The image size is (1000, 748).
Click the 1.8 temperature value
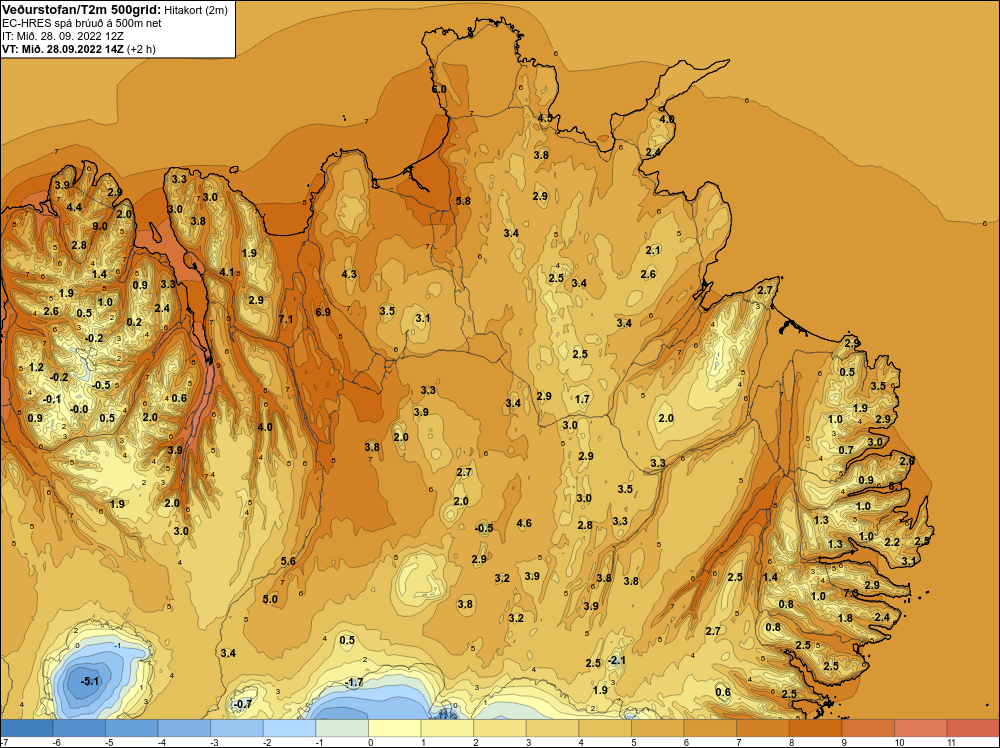pos(846,618)
